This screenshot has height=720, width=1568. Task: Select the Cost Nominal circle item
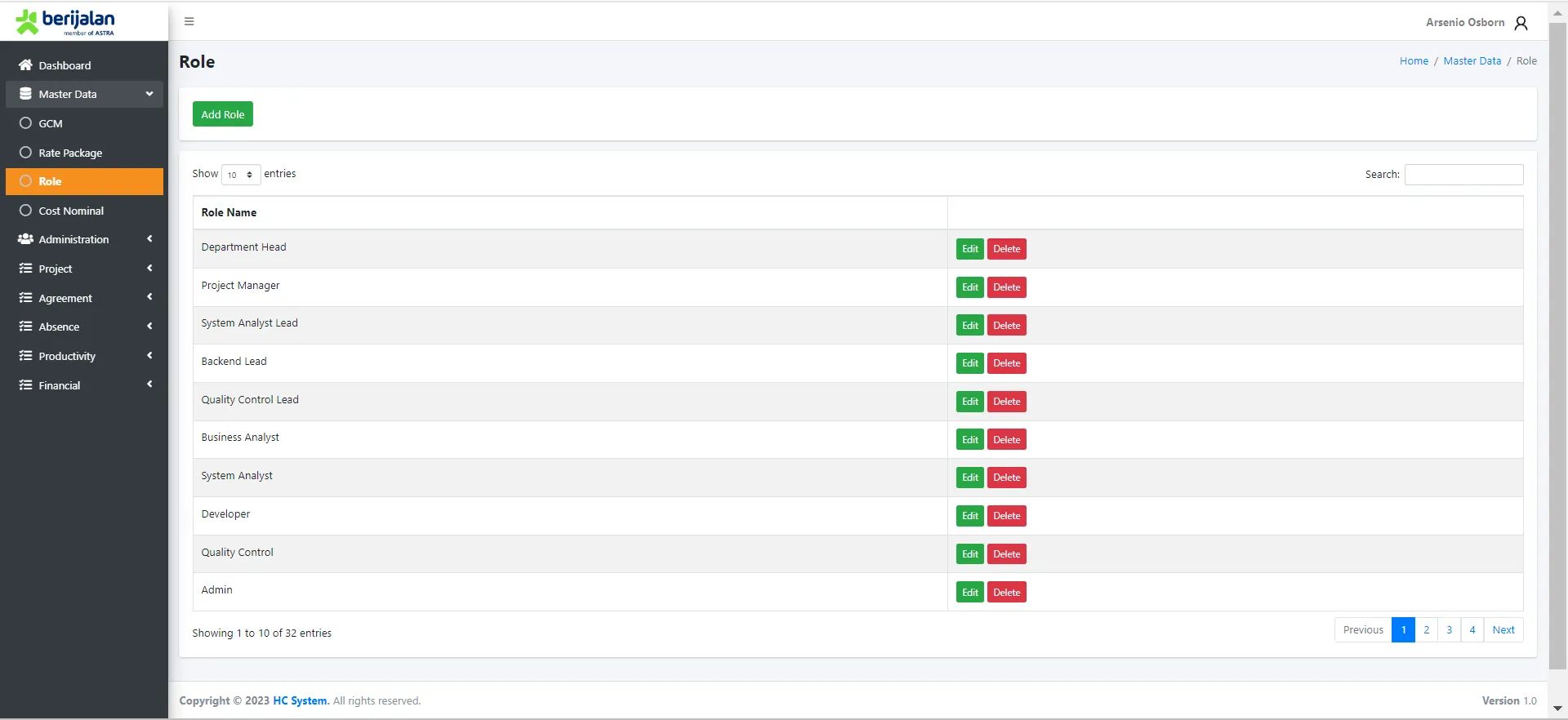(x=25, y=211)
